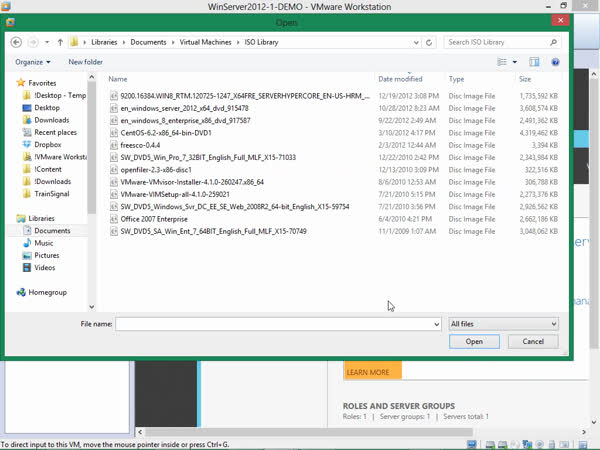Select en_windows_8_enterprise_x86_dvd_917587 file
The height and width of the screenshot is (450, 600).
[185, 121]
